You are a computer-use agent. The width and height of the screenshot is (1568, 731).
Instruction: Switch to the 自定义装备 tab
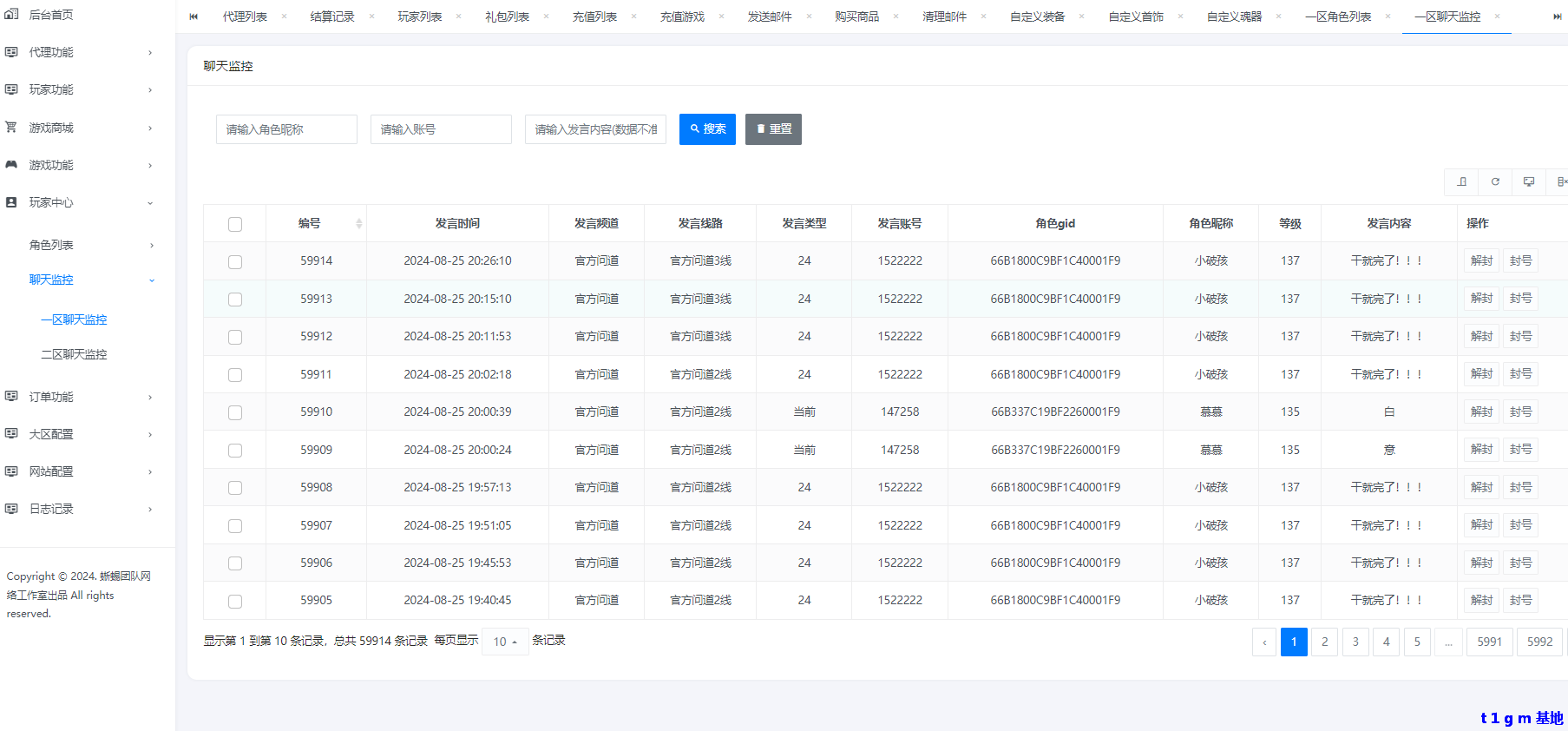click(x=1038, y=16)
